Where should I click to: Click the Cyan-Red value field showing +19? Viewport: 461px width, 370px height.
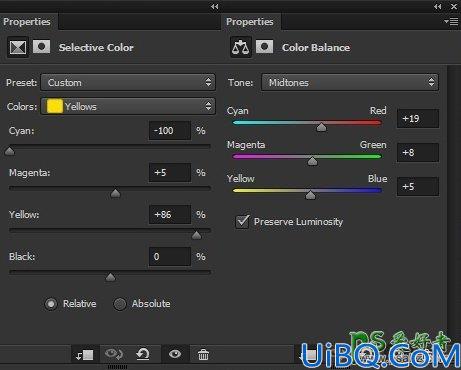point(418,119)
